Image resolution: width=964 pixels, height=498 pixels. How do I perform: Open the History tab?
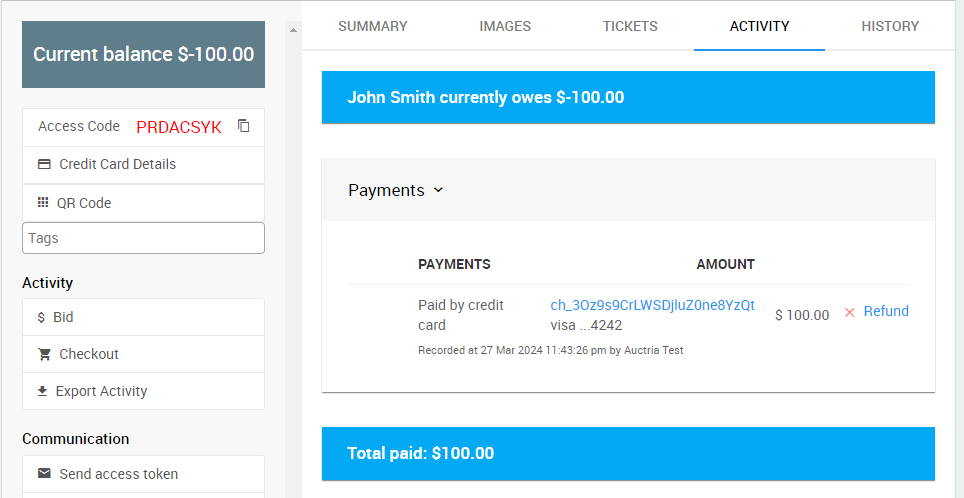(890, 26)
